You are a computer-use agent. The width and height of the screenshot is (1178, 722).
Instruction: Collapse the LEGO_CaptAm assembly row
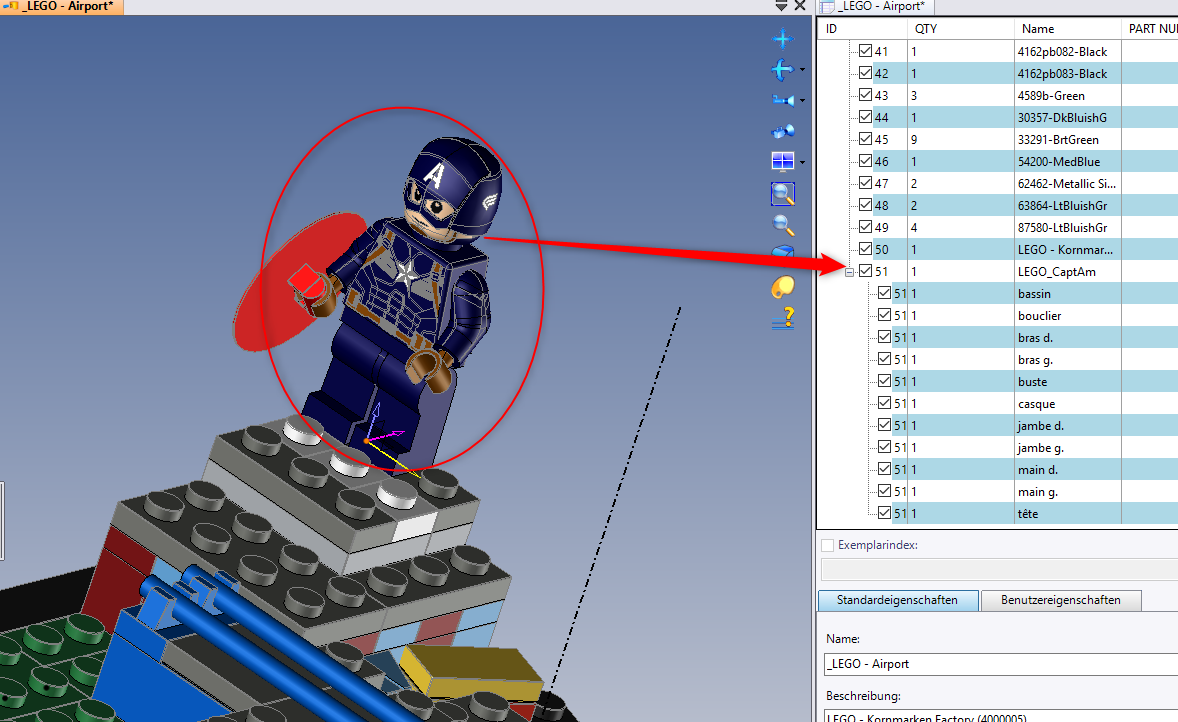(x=850, y=272)
